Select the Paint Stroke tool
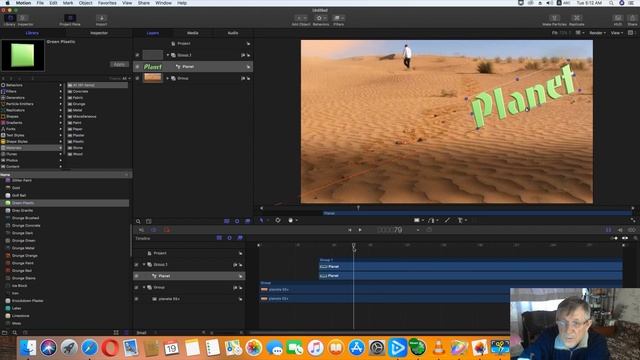The image size is (640, 360). [447, 220]
